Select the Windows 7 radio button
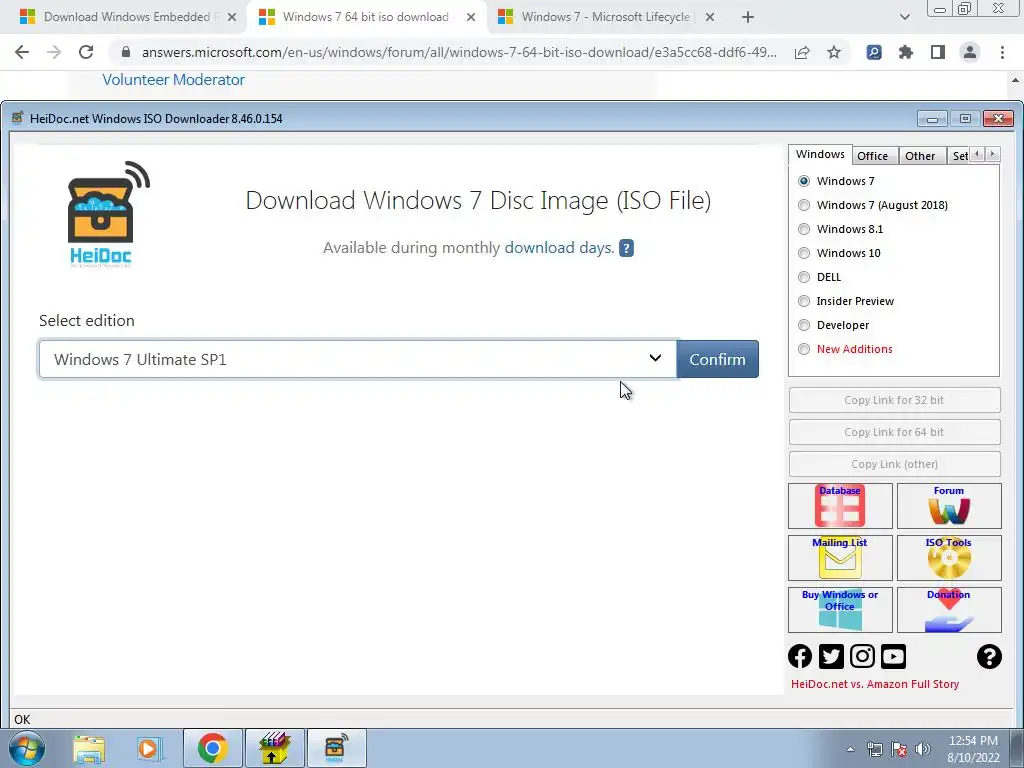 [804, 181]
